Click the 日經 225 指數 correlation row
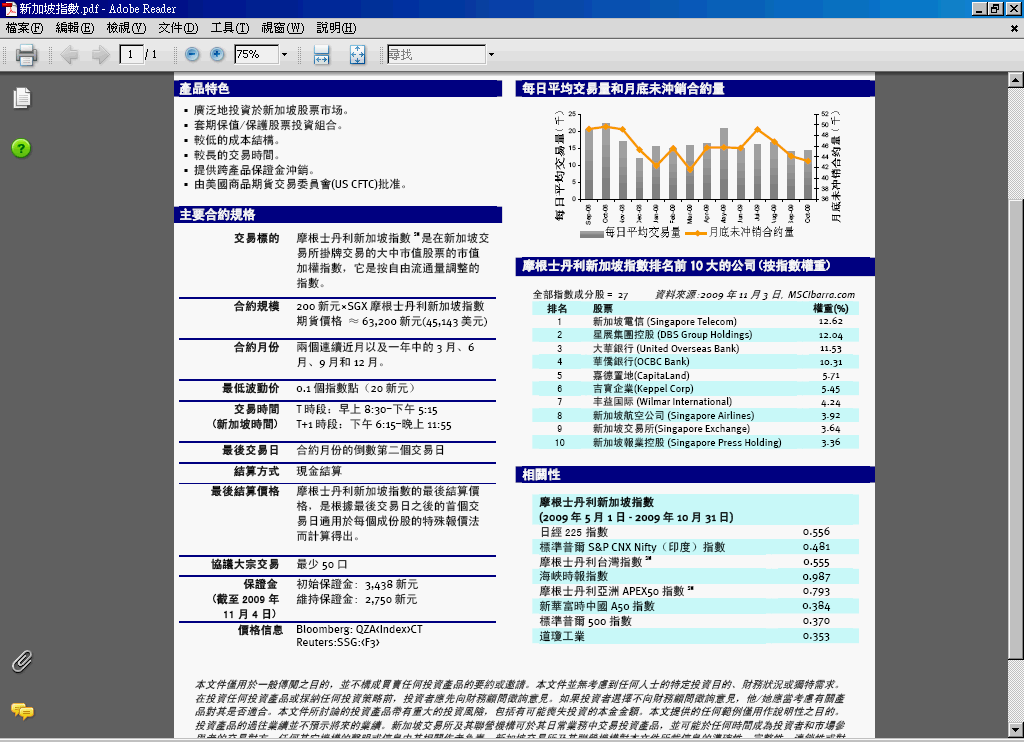The image size is (1024, 742). click(696, 532)
